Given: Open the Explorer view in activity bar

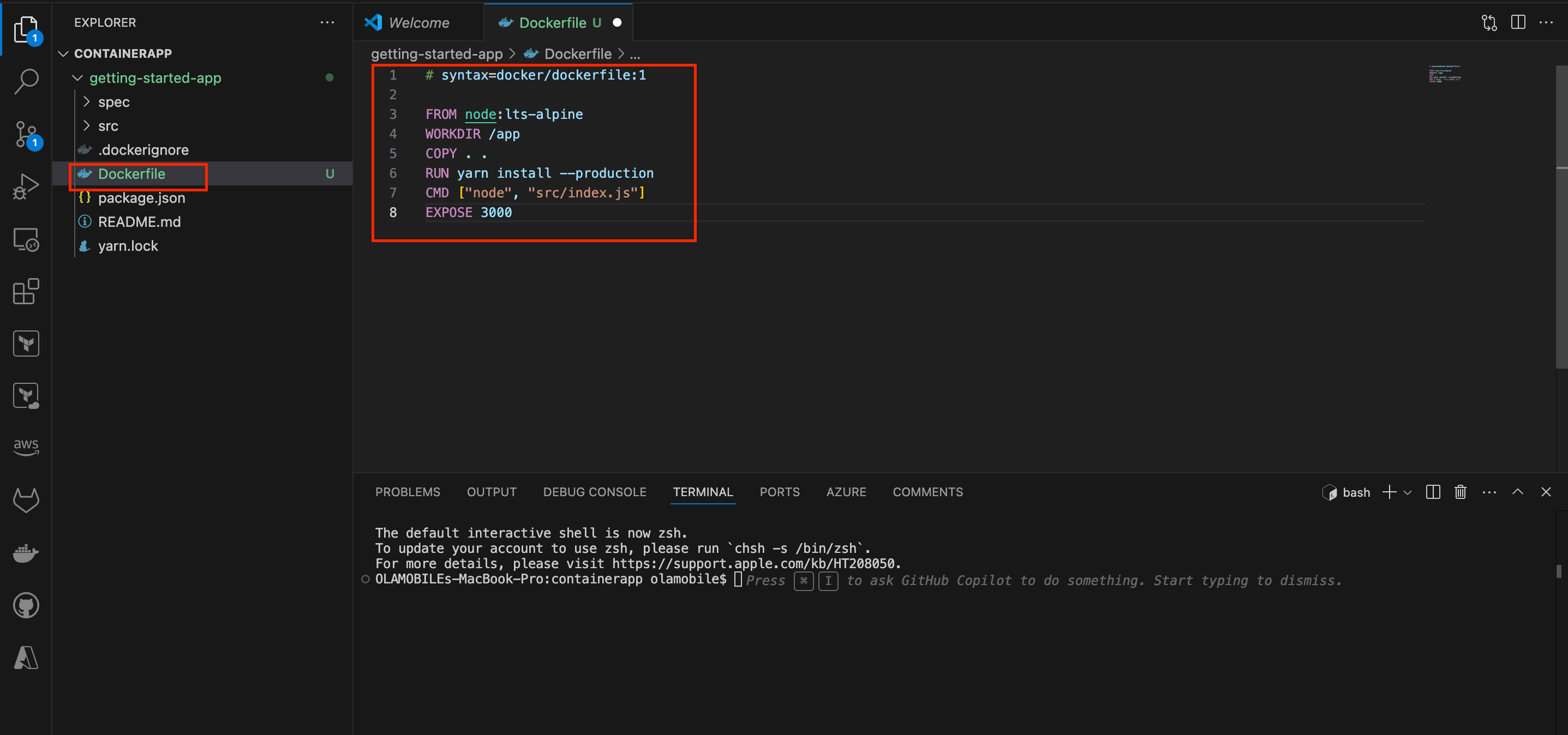Looking at the screenshot, I should tap(26, 28).
